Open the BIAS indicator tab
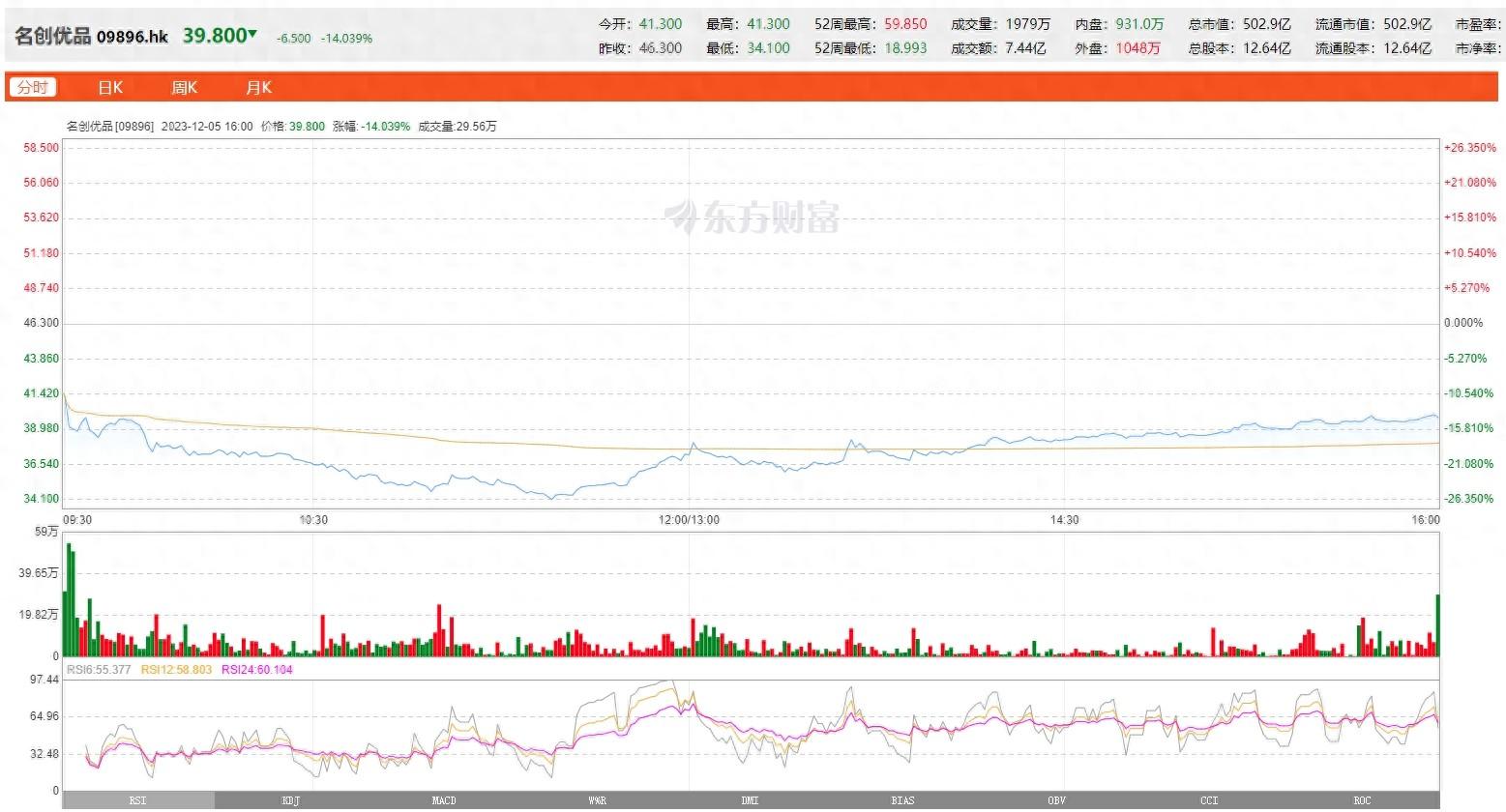This screenshot has height=812, width=1506. (x=902, y=800)
